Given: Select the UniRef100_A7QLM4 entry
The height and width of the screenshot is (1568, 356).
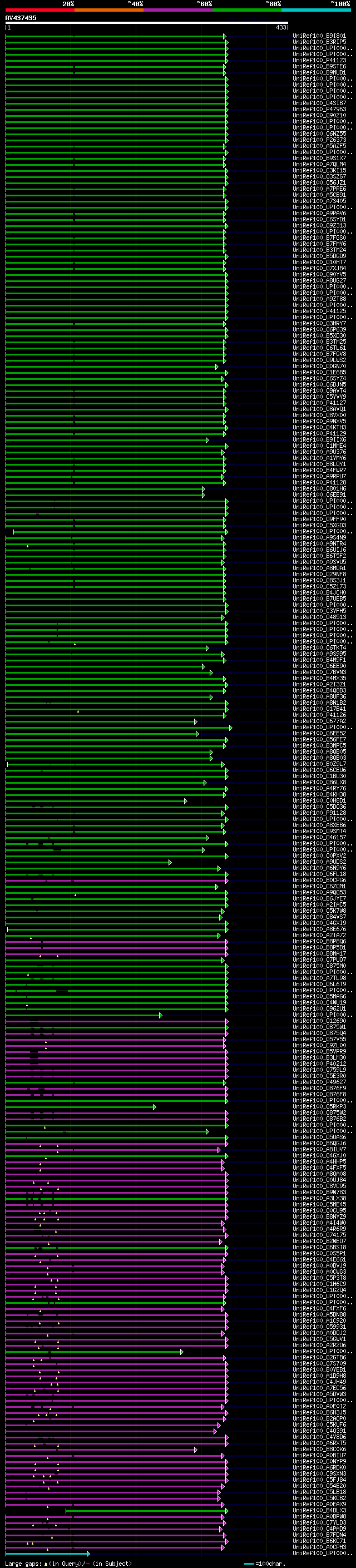Looking at the screenshot, I should [x=319, y=164].
